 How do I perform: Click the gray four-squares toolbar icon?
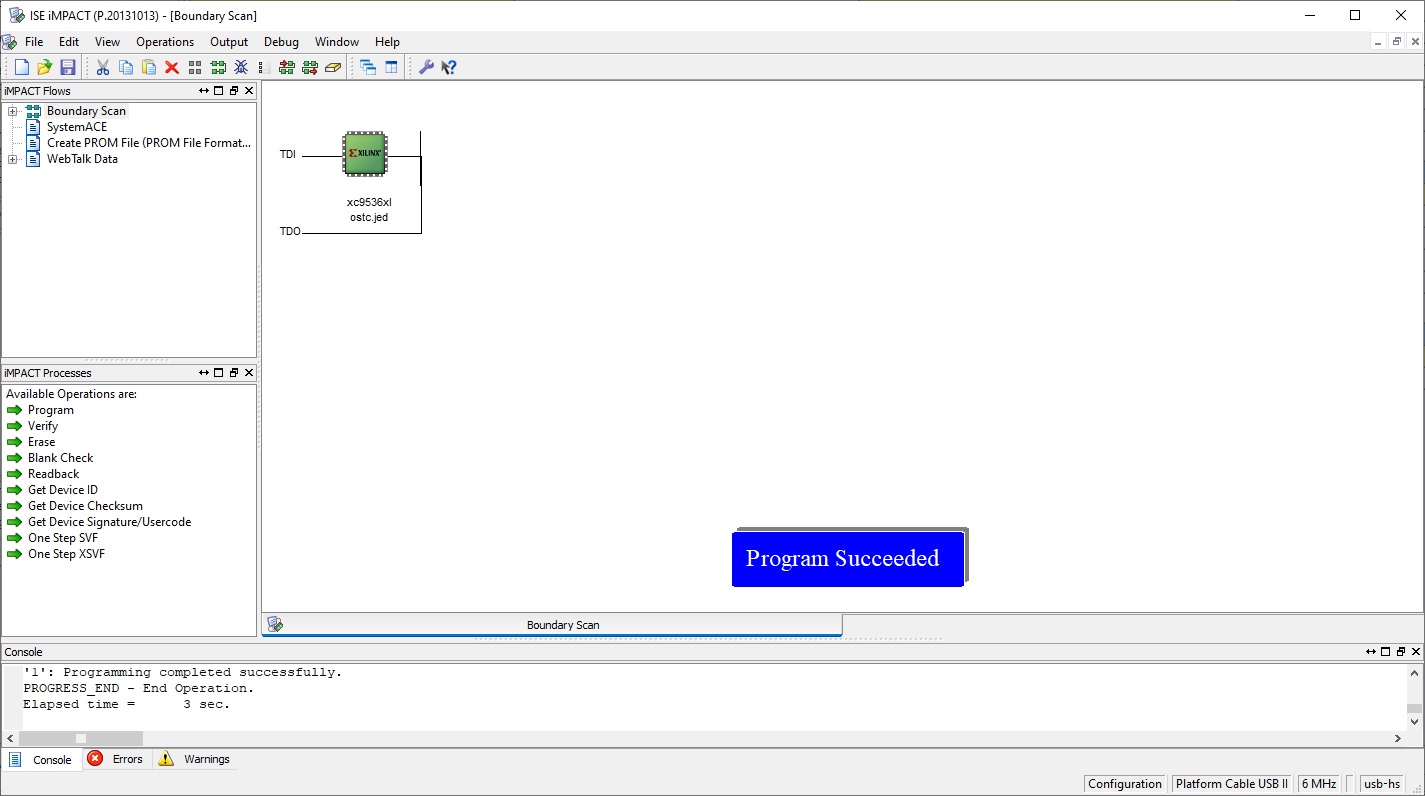pyautogui.click(x=195, y=67)
